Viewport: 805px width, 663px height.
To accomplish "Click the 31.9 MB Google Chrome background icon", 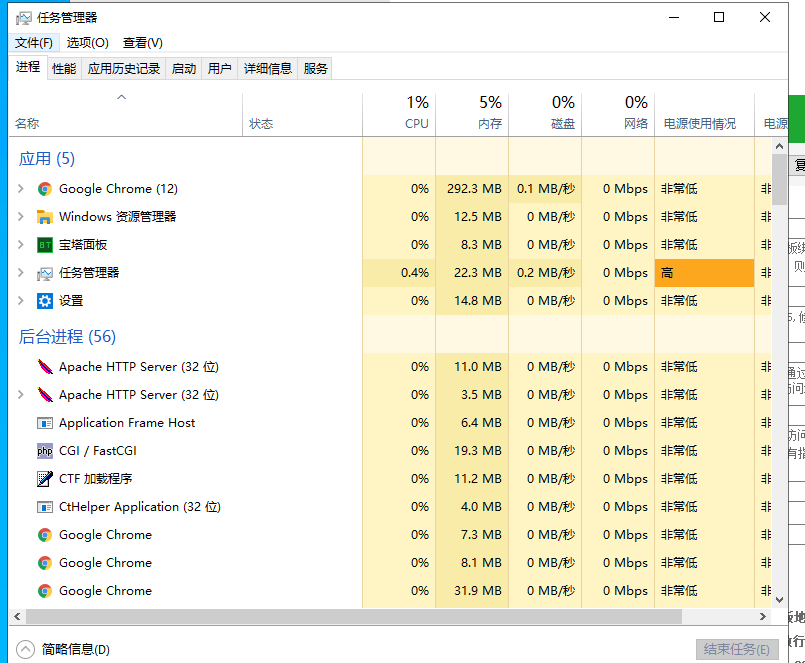I will pos(45,591).
